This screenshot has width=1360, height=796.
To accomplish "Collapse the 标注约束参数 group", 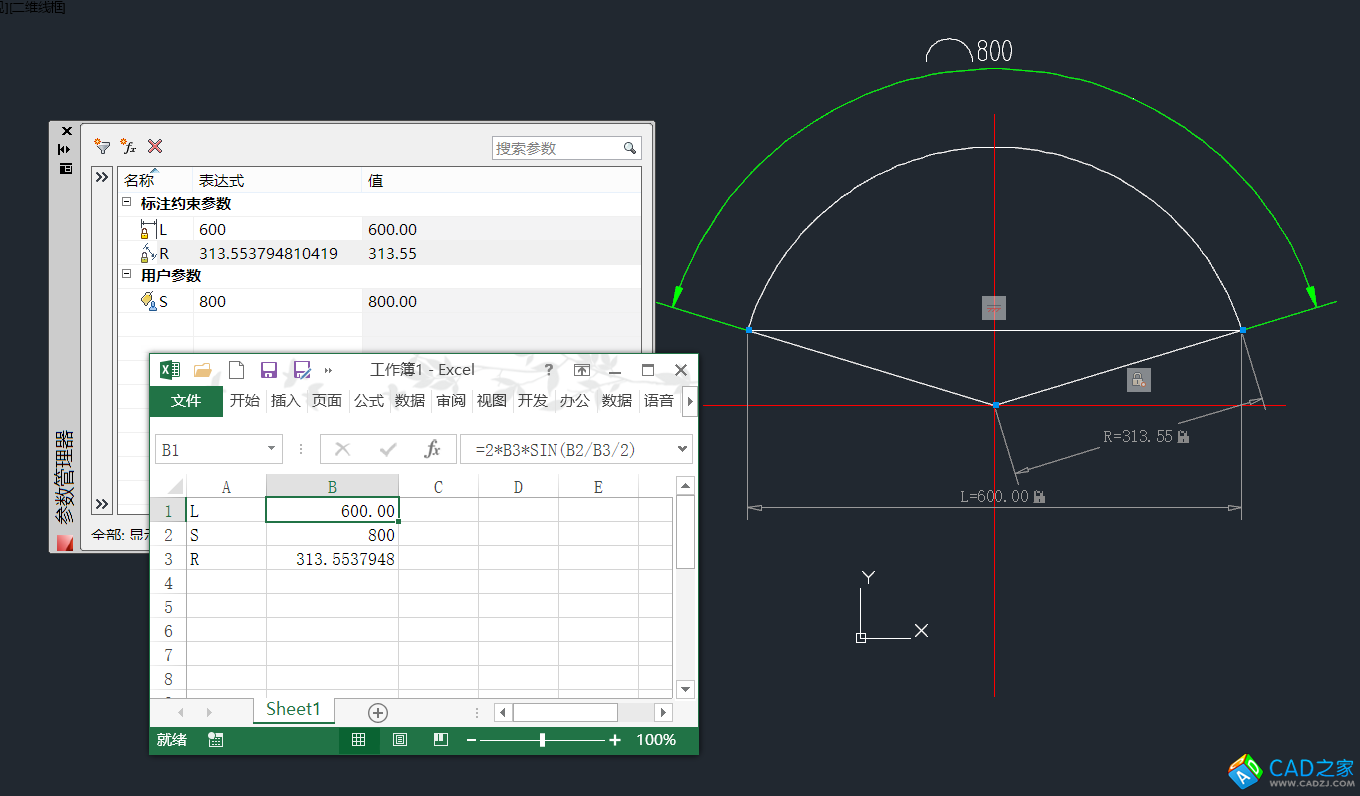I will pyautogui.click(x=127, y=203).
